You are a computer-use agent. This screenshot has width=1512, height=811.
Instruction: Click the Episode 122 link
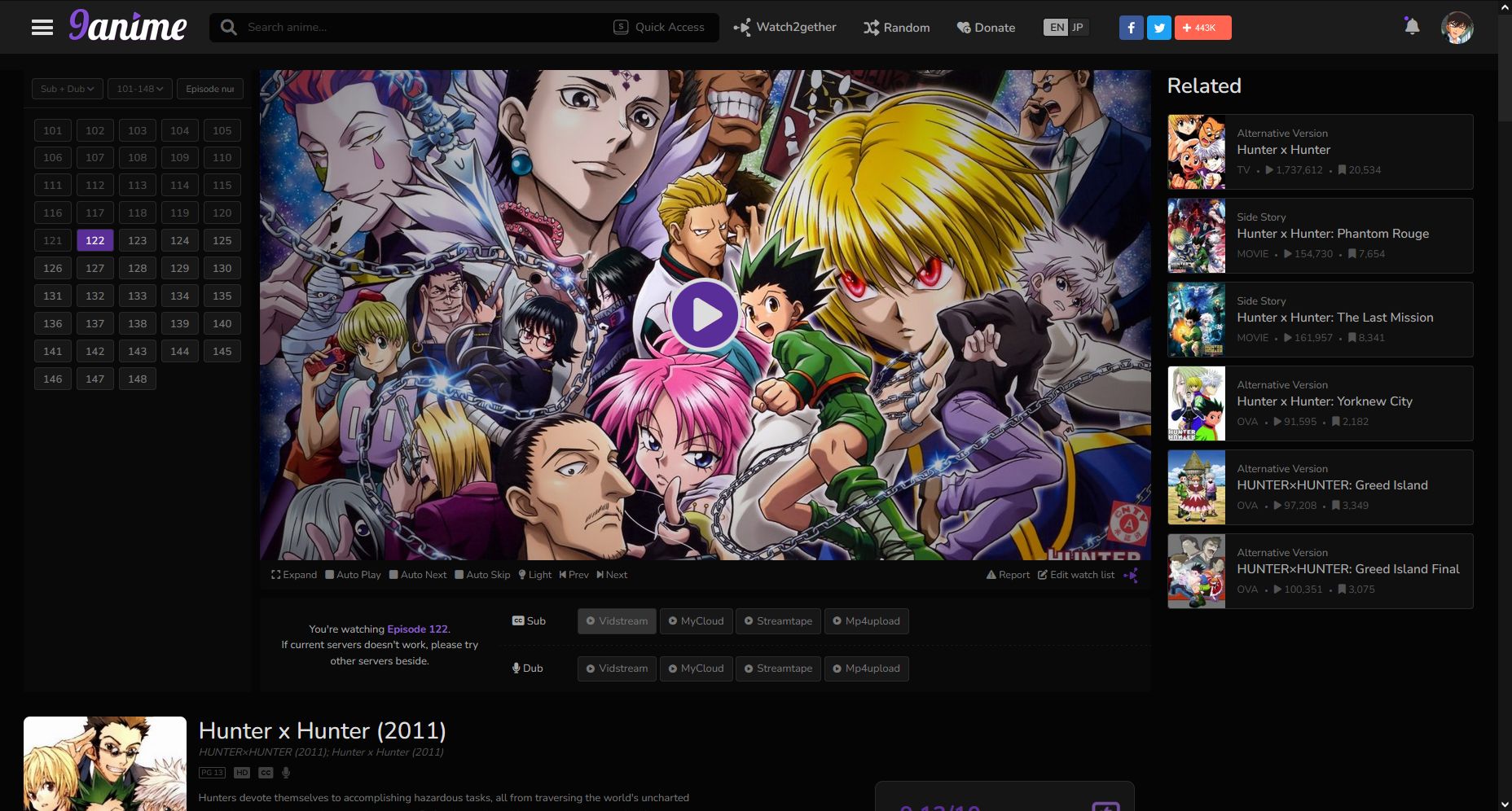417,629
